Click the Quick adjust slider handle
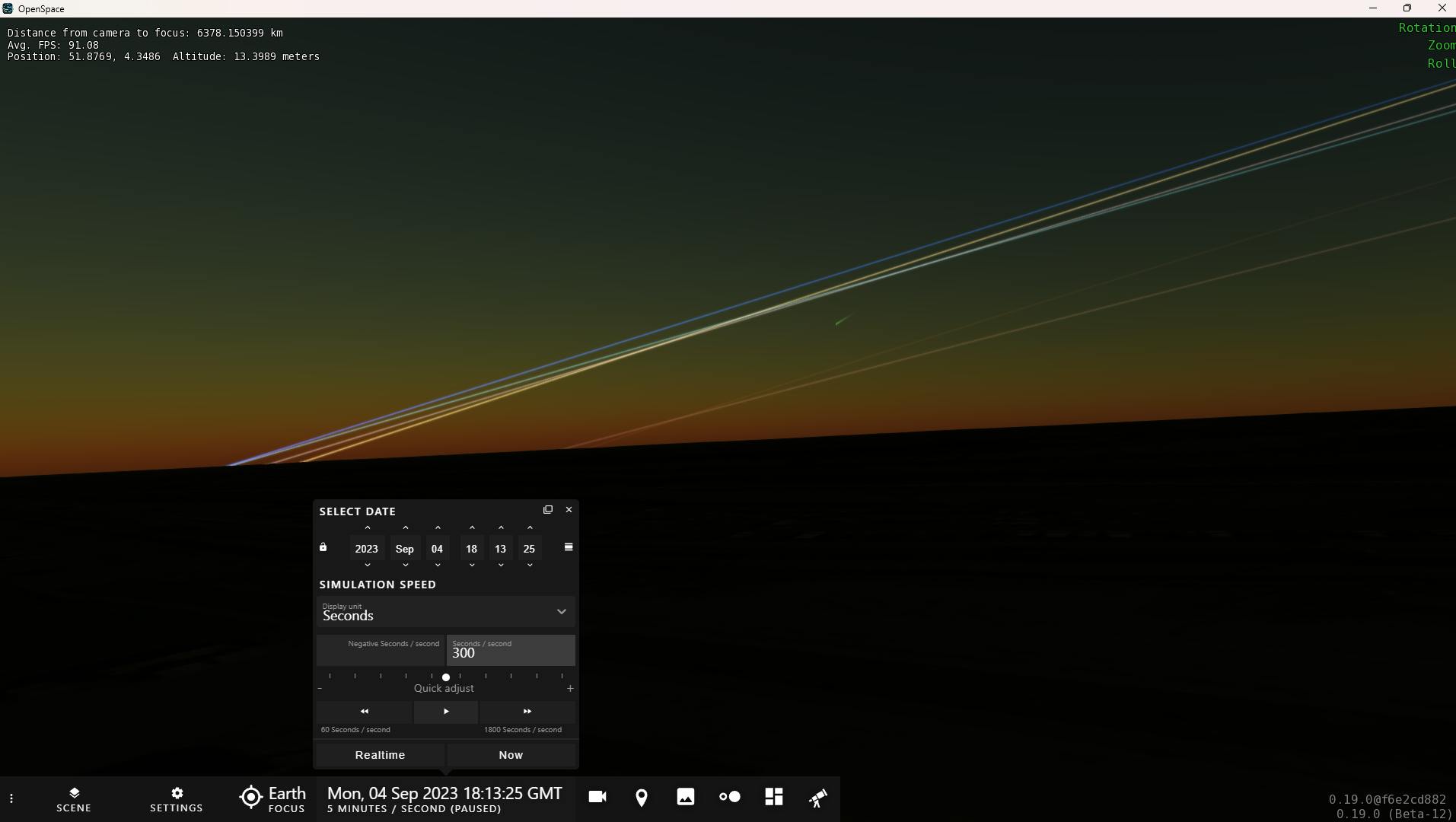1456x822 pixels. 446,677
